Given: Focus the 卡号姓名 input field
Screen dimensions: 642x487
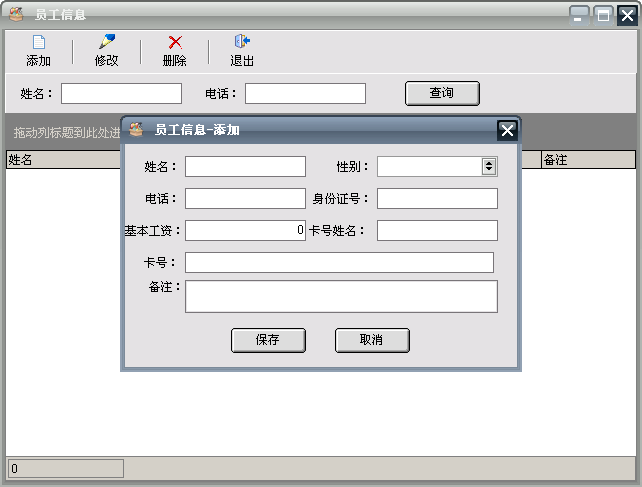Looking at the screenshot, I should coord(437,230).
